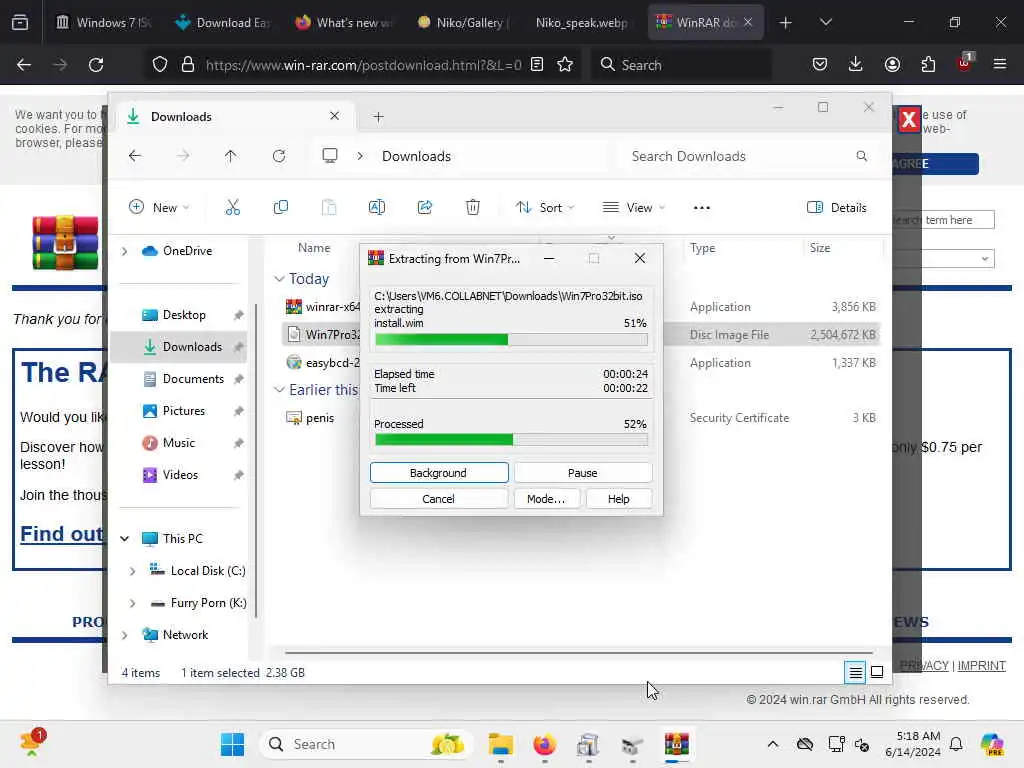
Task: Open the View dropdown menu
Action: (633, 208)
